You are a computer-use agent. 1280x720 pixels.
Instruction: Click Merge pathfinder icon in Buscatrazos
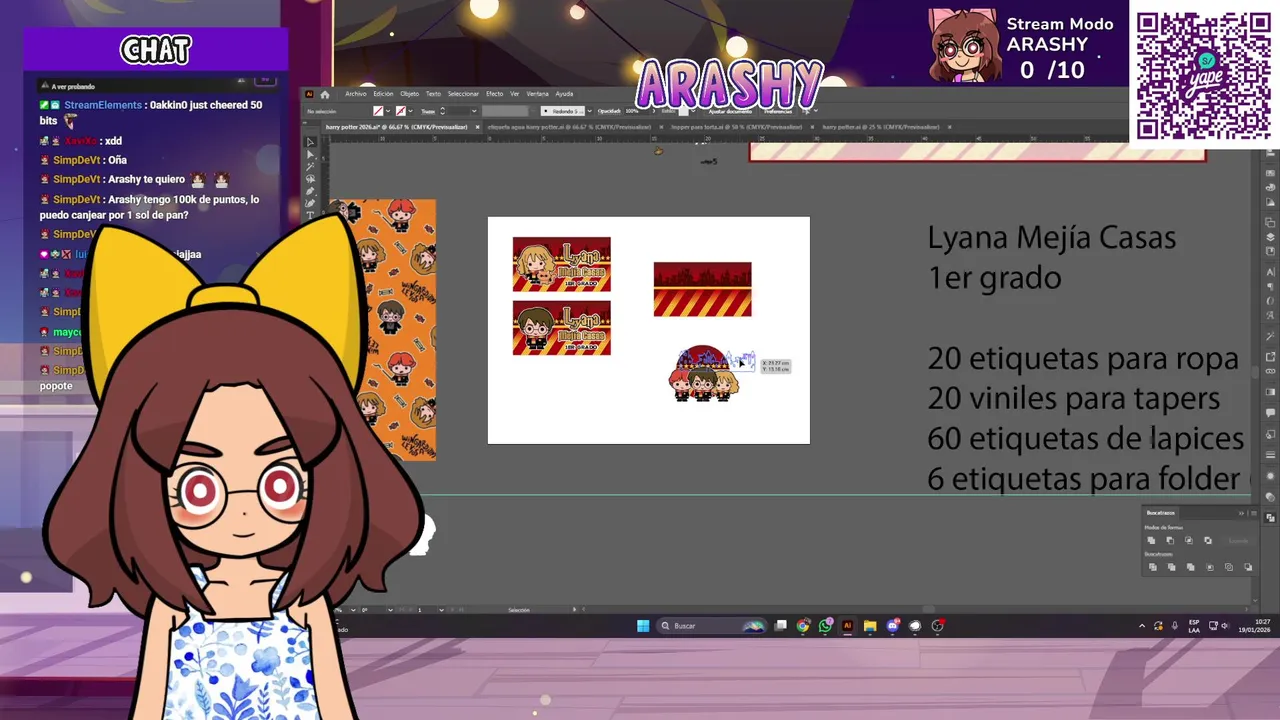point(1190,567)
